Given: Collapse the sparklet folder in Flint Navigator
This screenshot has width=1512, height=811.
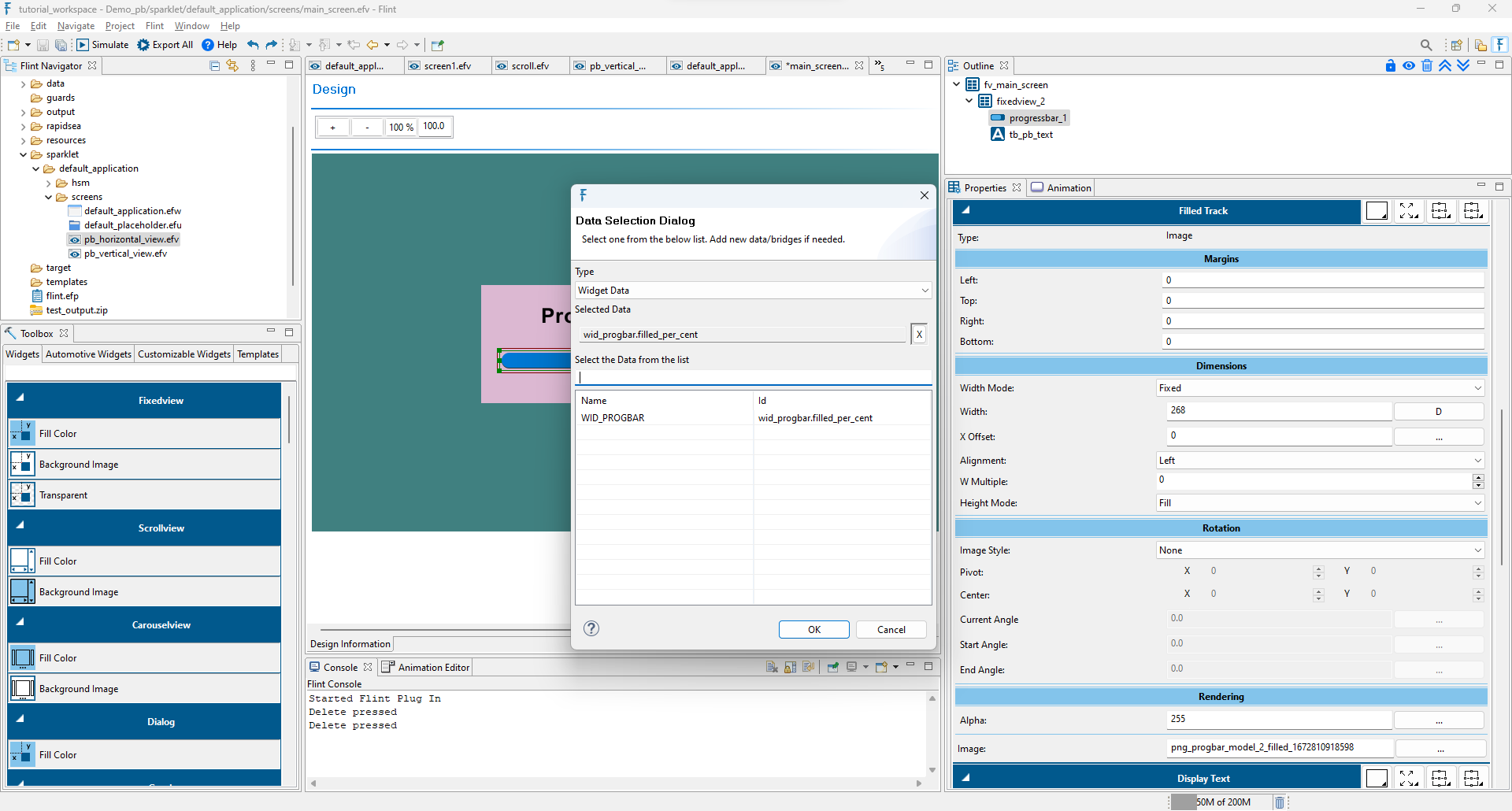Looking at the screenshot, I should 23,155.
